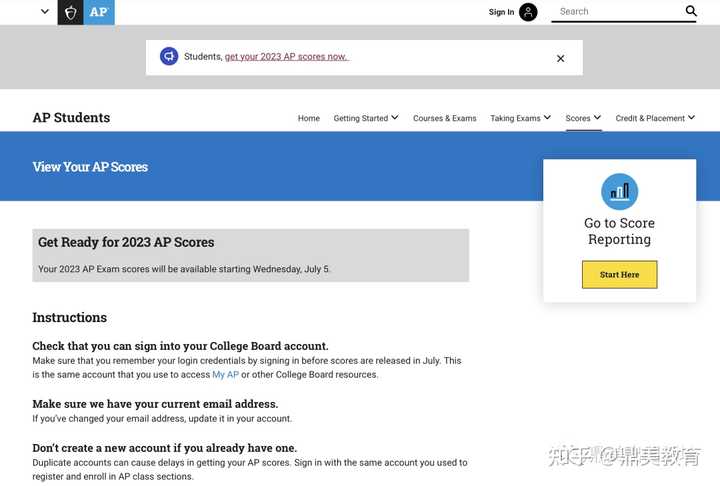Expand the Getting Started menu
720x486 pixels.
click(366, 118)
